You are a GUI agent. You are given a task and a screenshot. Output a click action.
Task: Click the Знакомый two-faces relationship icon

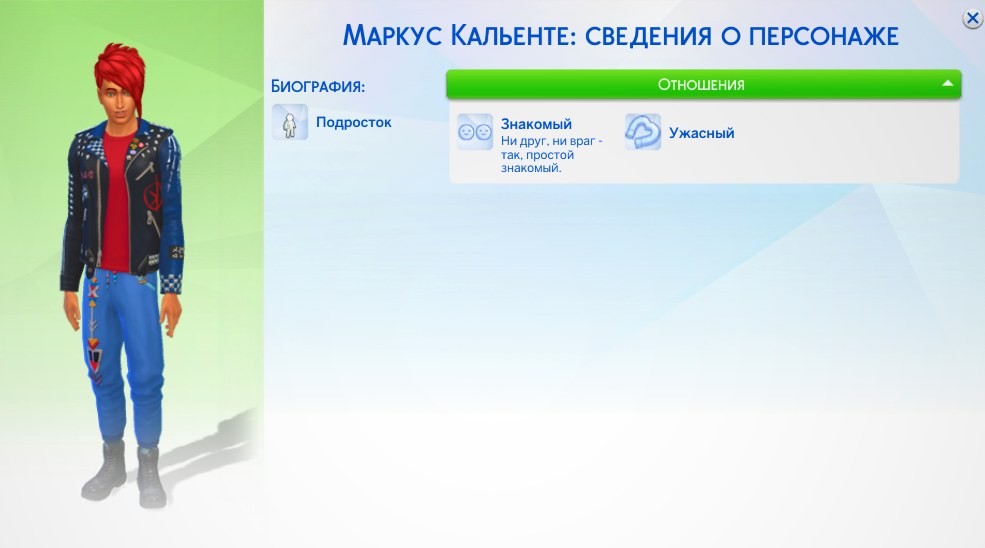pyautogui.click(x=475, y=132)
